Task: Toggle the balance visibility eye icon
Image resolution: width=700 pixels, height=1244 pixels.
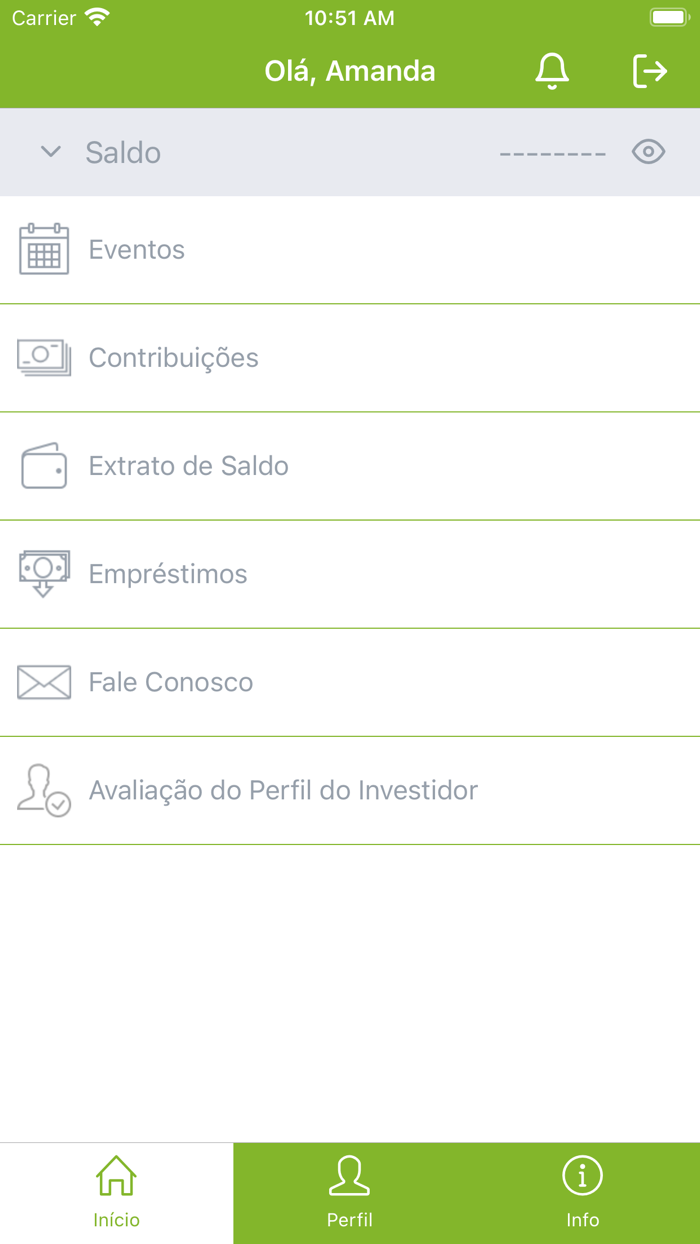Action: (648, 152)
